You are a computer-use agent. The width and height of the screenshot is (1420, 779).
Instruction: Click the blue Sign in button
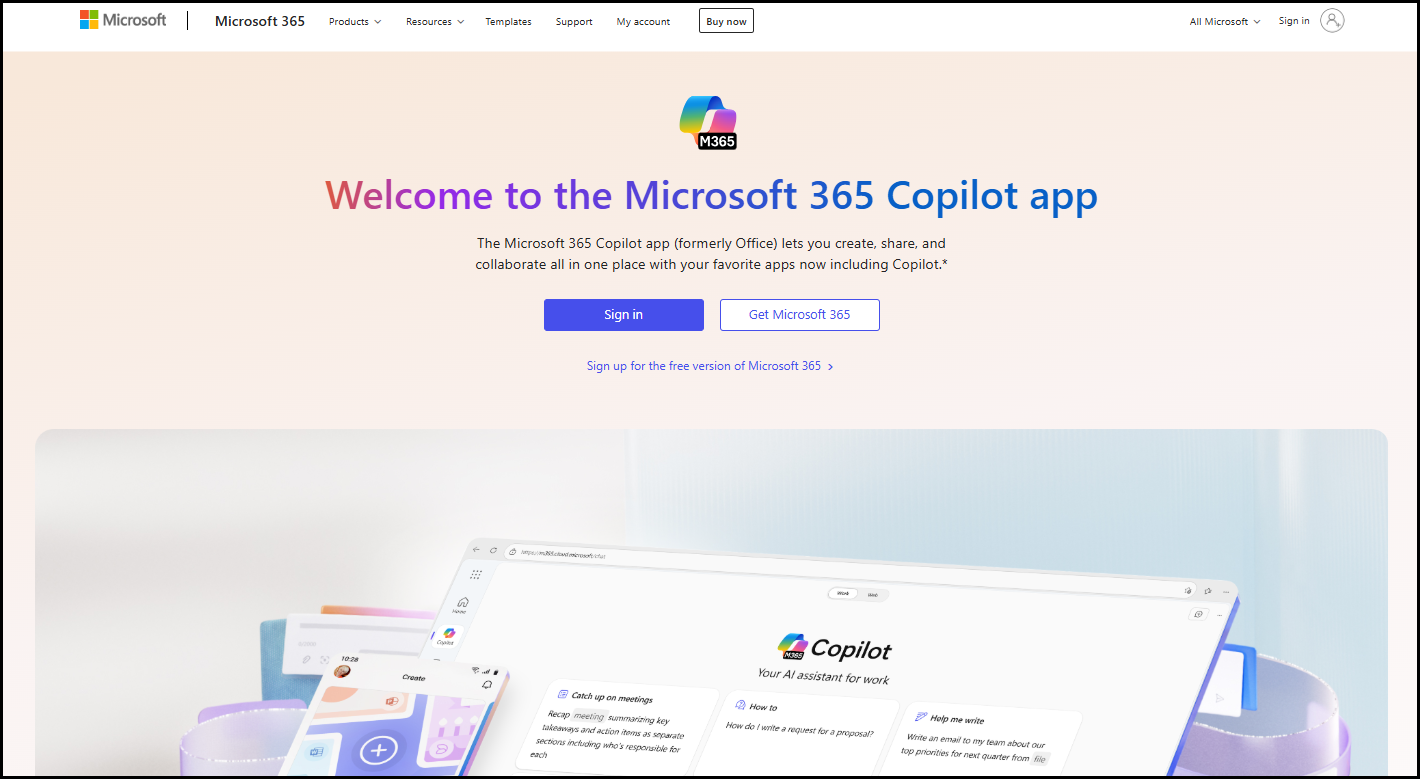[624, 315]
